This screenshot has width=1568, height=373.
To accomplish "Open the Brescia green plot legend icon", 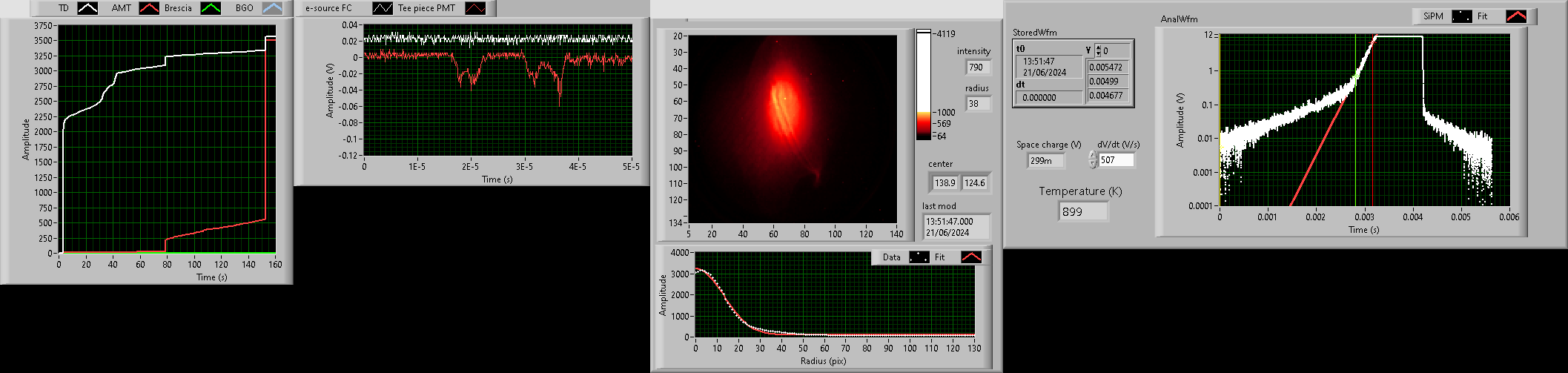I will [x=211, y=8].
